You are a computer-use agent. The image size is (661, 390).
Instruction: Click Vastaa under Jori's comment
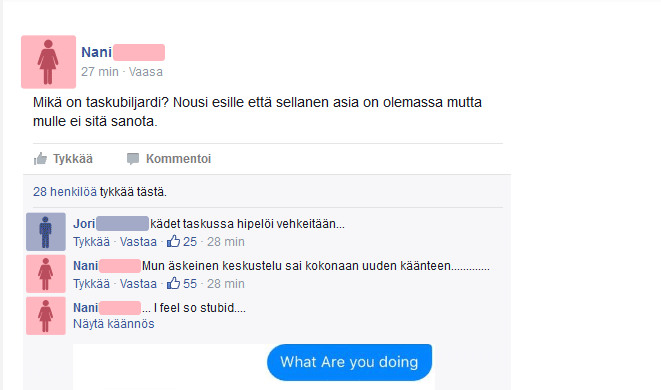[138, 242]
